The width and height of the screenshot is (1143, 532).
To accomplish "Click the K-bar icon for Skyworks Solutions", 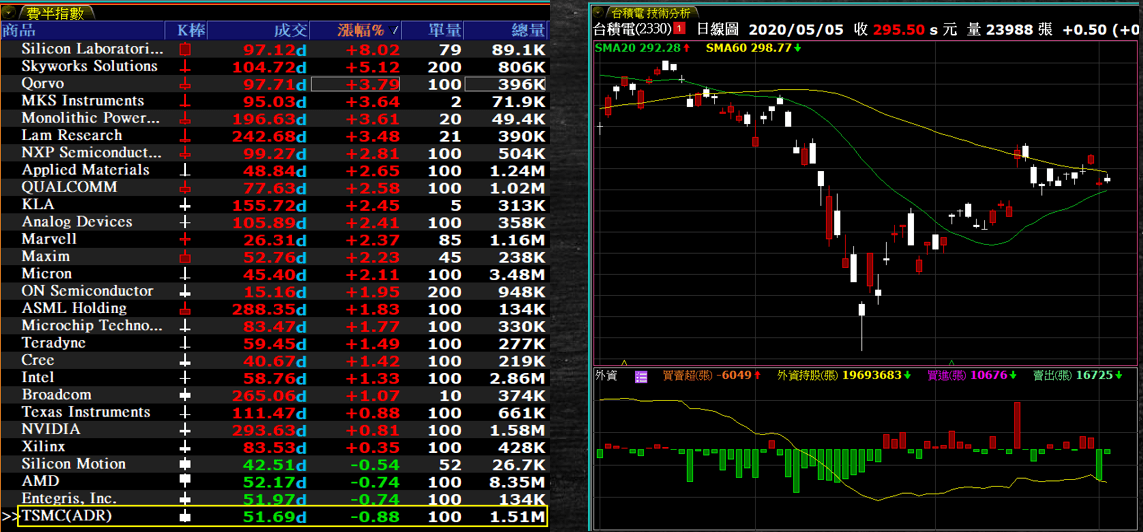I will pyautogui.click(x=185, y=67).
